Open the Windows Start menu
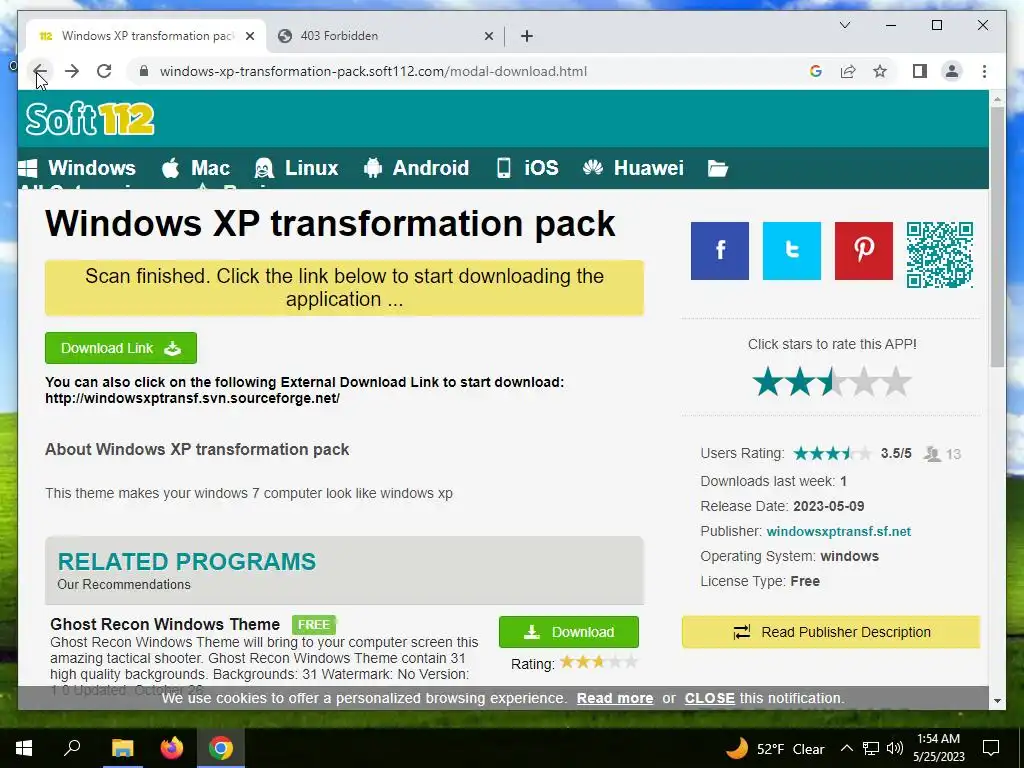1024x768 pixels. click(x=24, y=748)
